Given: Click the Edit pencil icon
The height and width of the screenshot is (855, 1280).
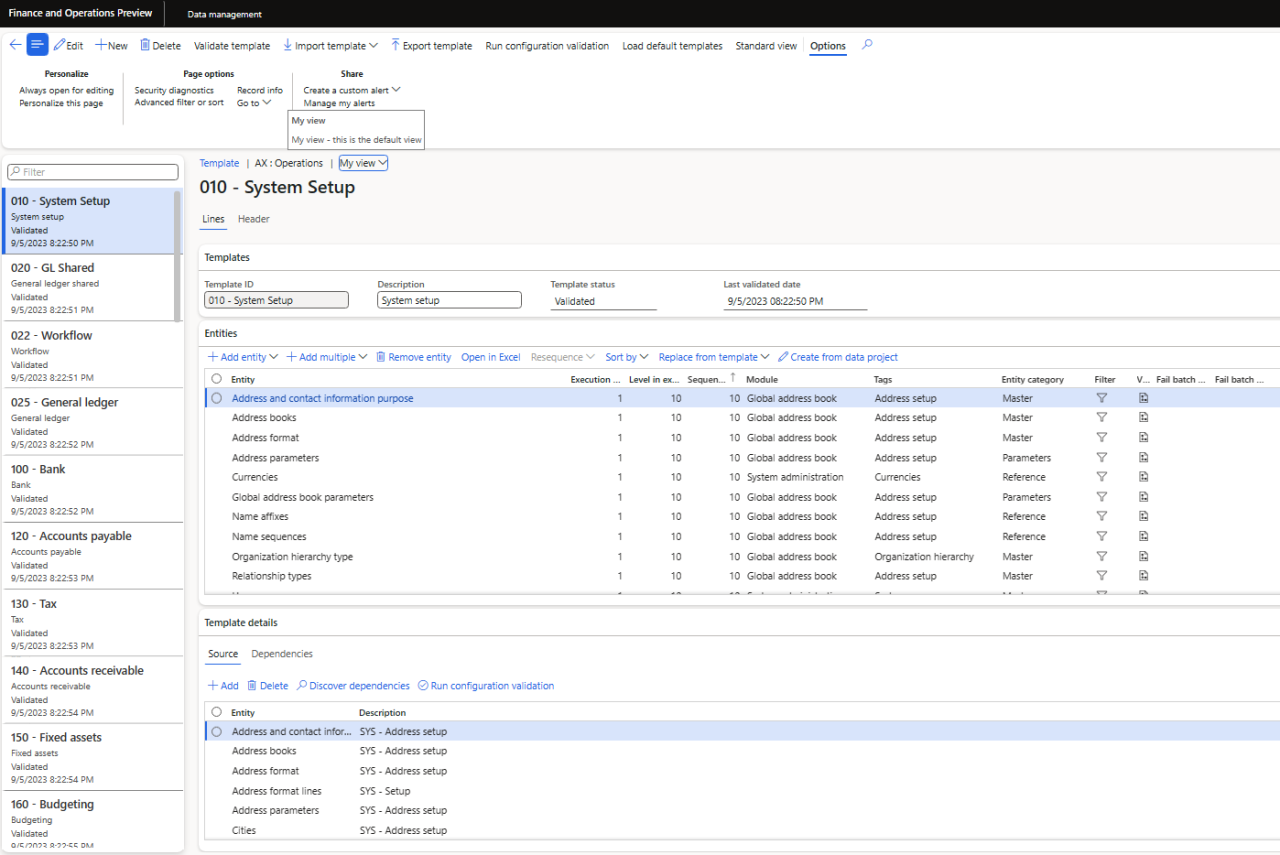Looking at the screenshot, I should click(60, 45).
